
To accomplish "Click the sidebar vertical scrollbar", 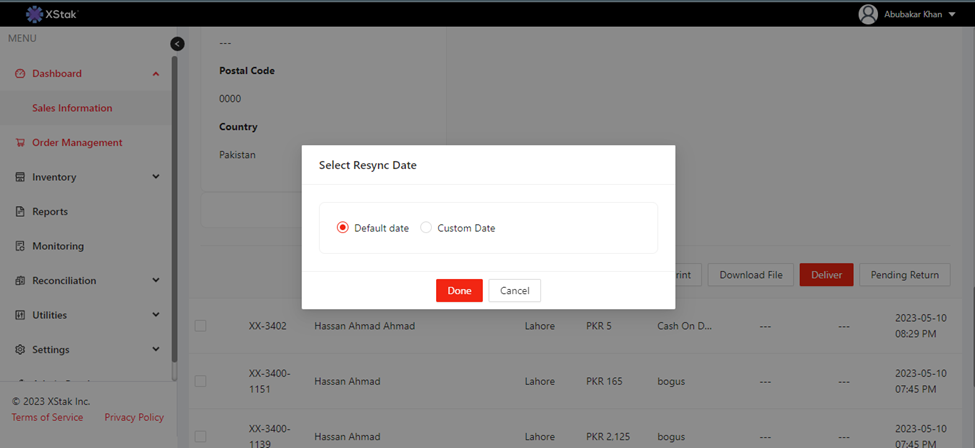I will point(174,200).
